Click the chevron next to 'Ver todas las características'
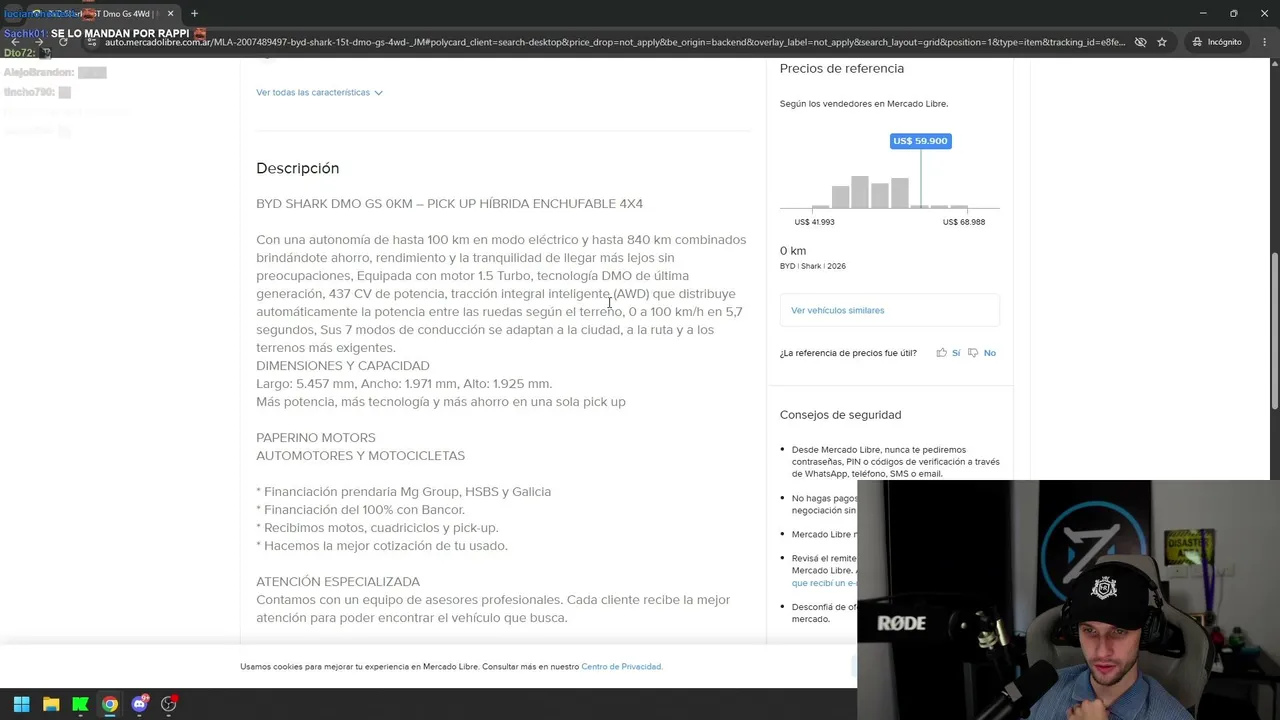The image size is (1280, 720). coord(378,92)
